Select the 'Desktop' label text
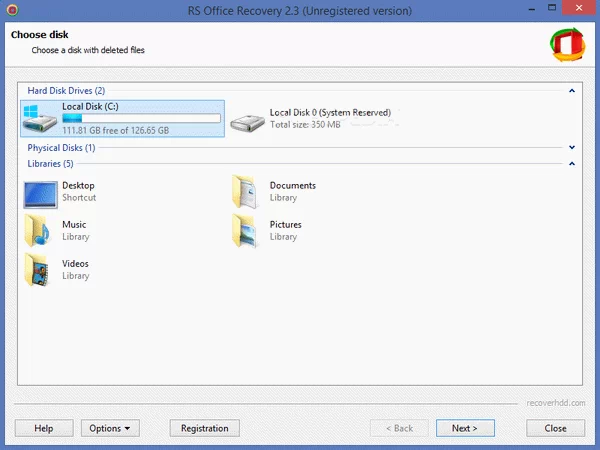The image size is (600, 450). tap(78, 186)
